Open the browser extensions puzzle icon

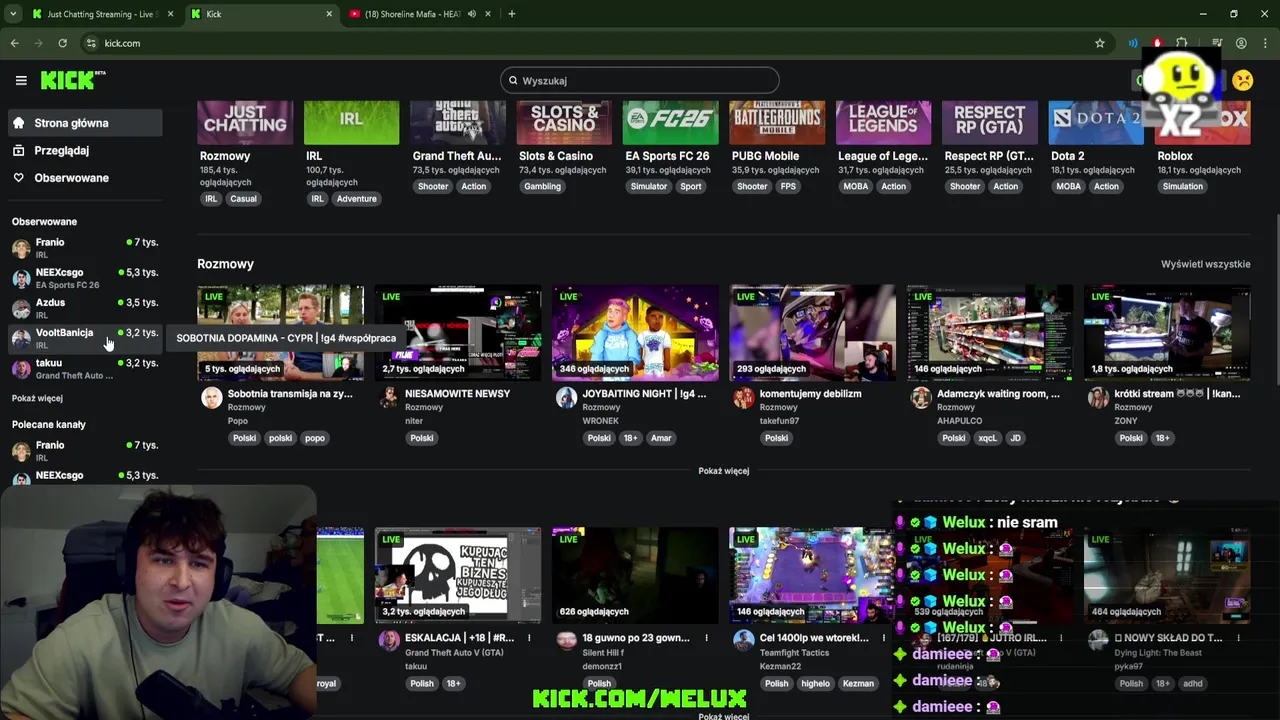click(1182, 43)
